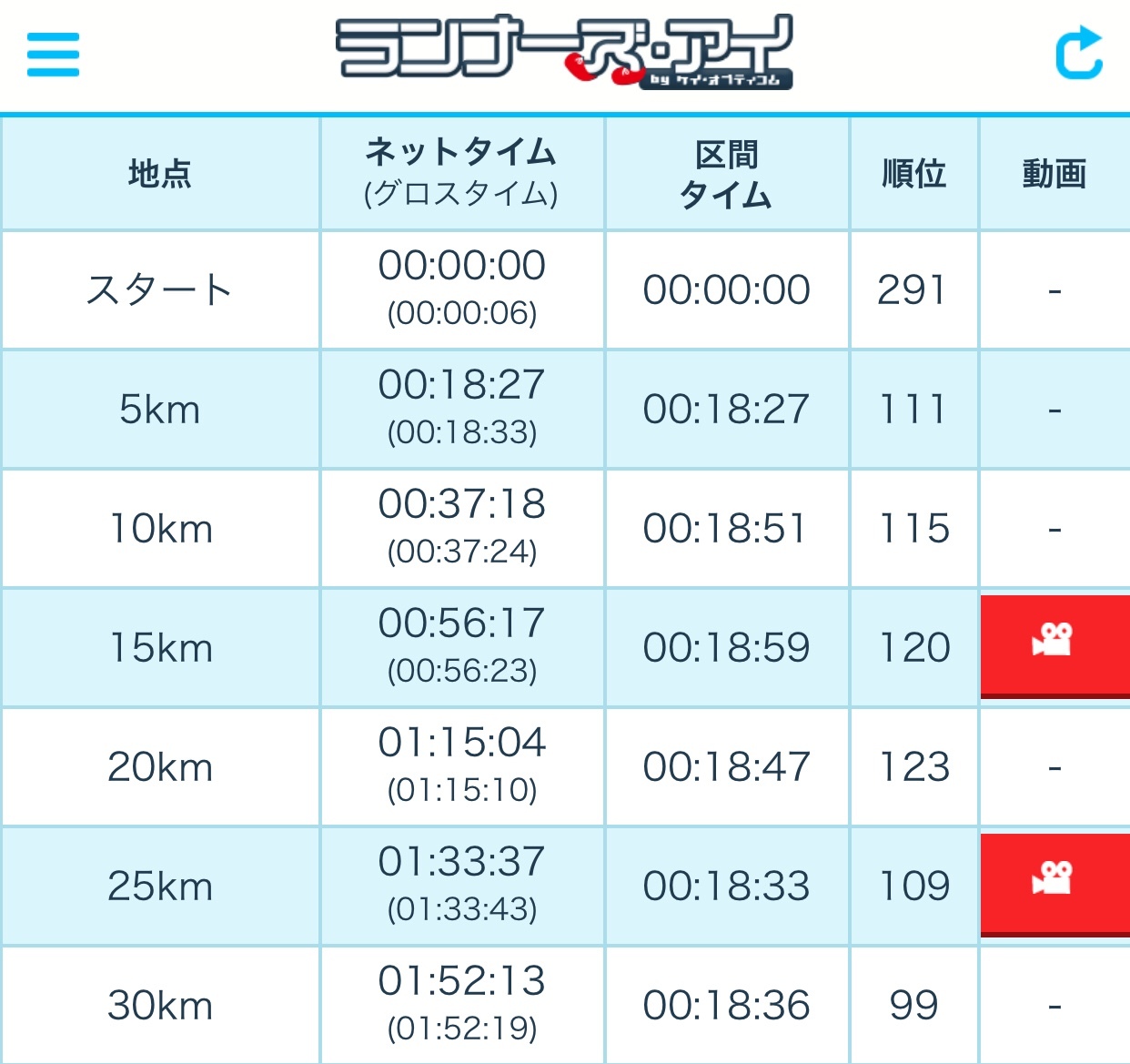Click the 5km checkpoint label
This screenshot has width=1130, height=1064.
point(160,410)
